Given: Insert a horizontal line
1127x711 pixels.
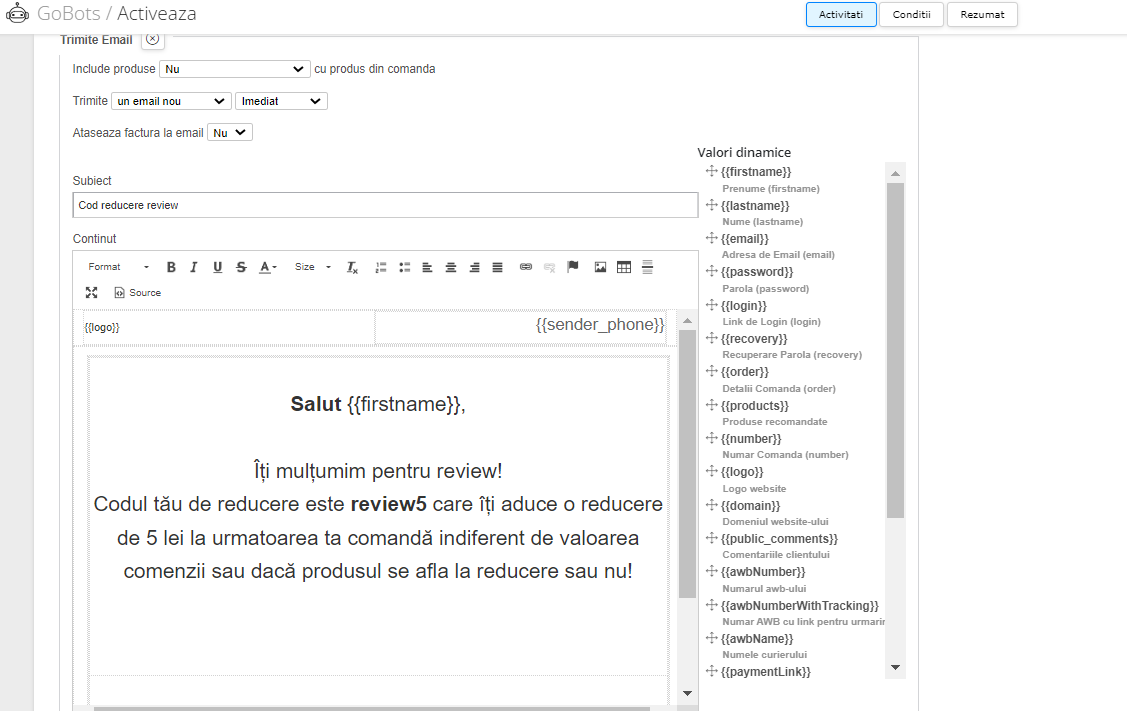Looking at the screenshot, I should 648,267.
